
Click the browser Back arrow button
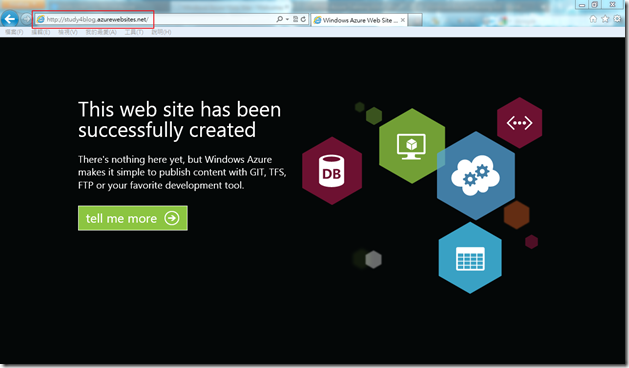click(9, 18)
